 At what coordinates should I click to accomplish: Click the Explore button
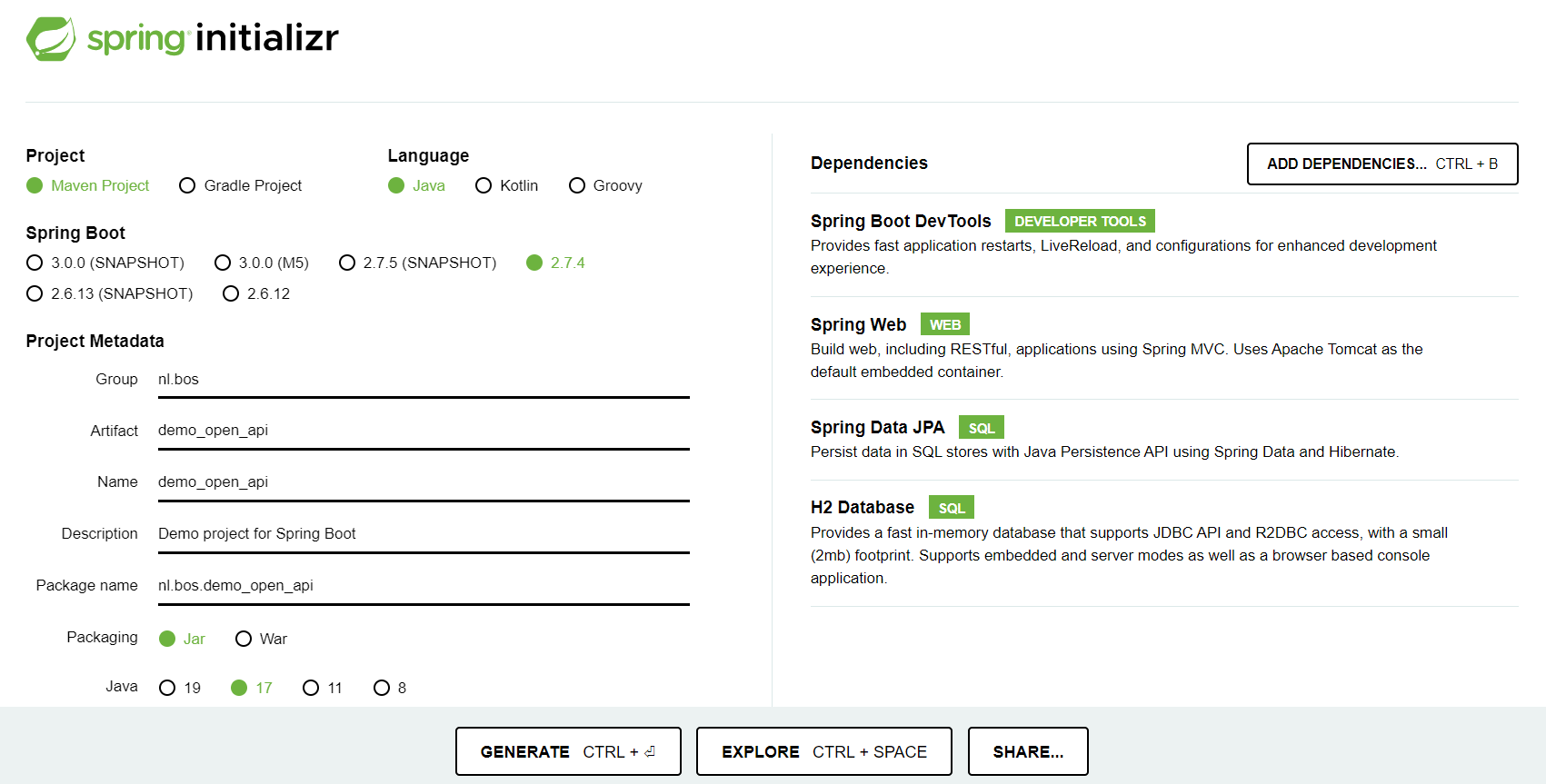pyautogui.click(x=823, y=752)
